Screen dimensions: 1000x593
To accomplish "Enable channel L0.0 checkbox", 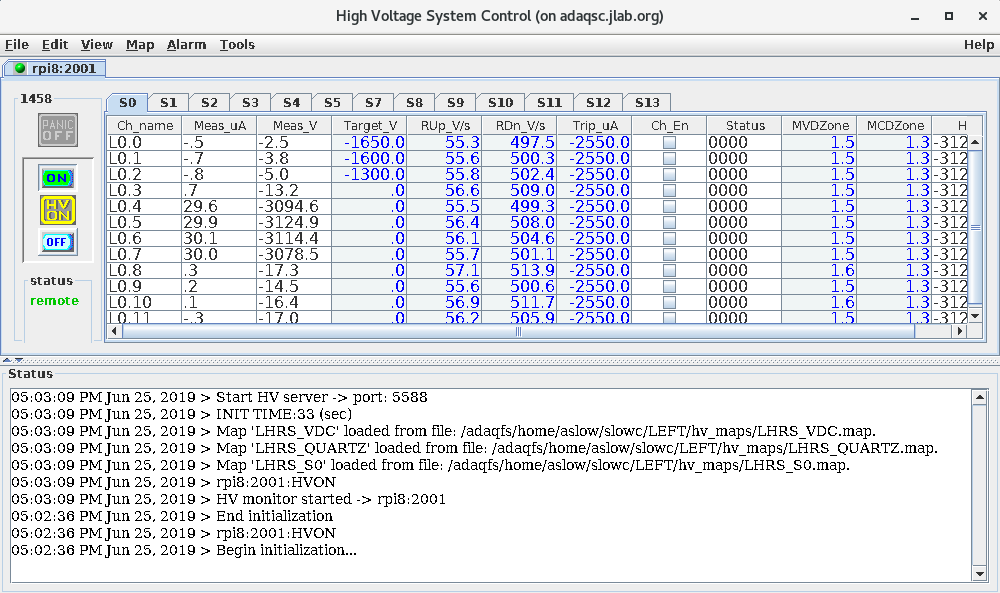I will [x=669, y=143].
